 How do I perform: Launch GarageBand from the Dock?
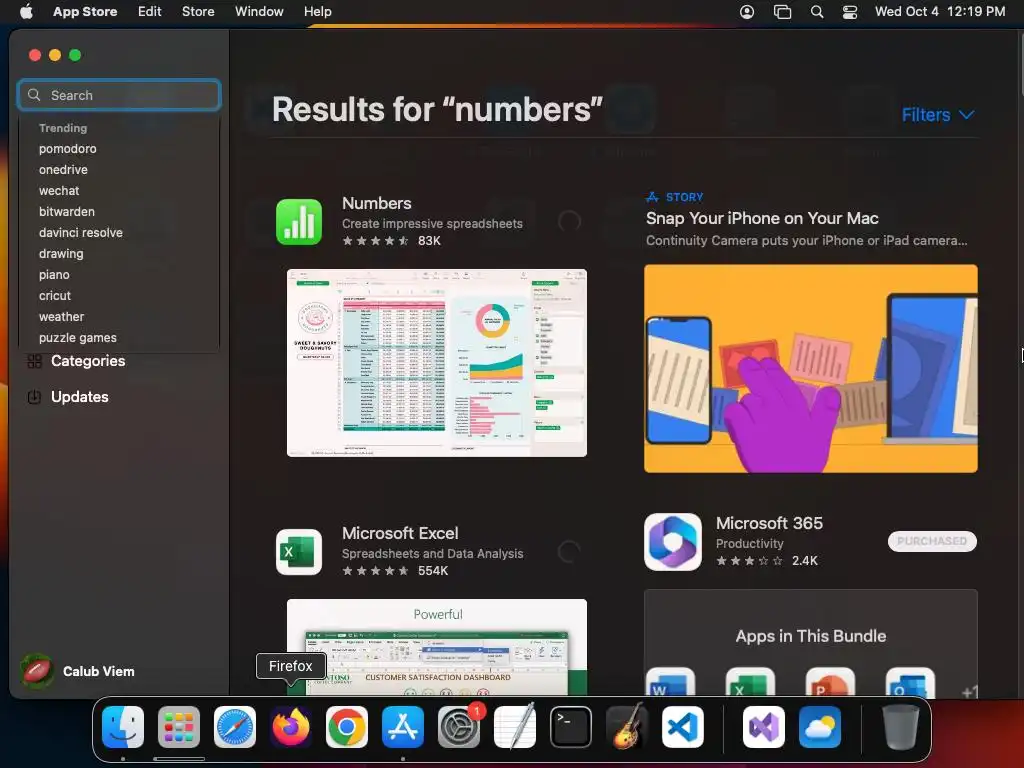click(627, 727)
